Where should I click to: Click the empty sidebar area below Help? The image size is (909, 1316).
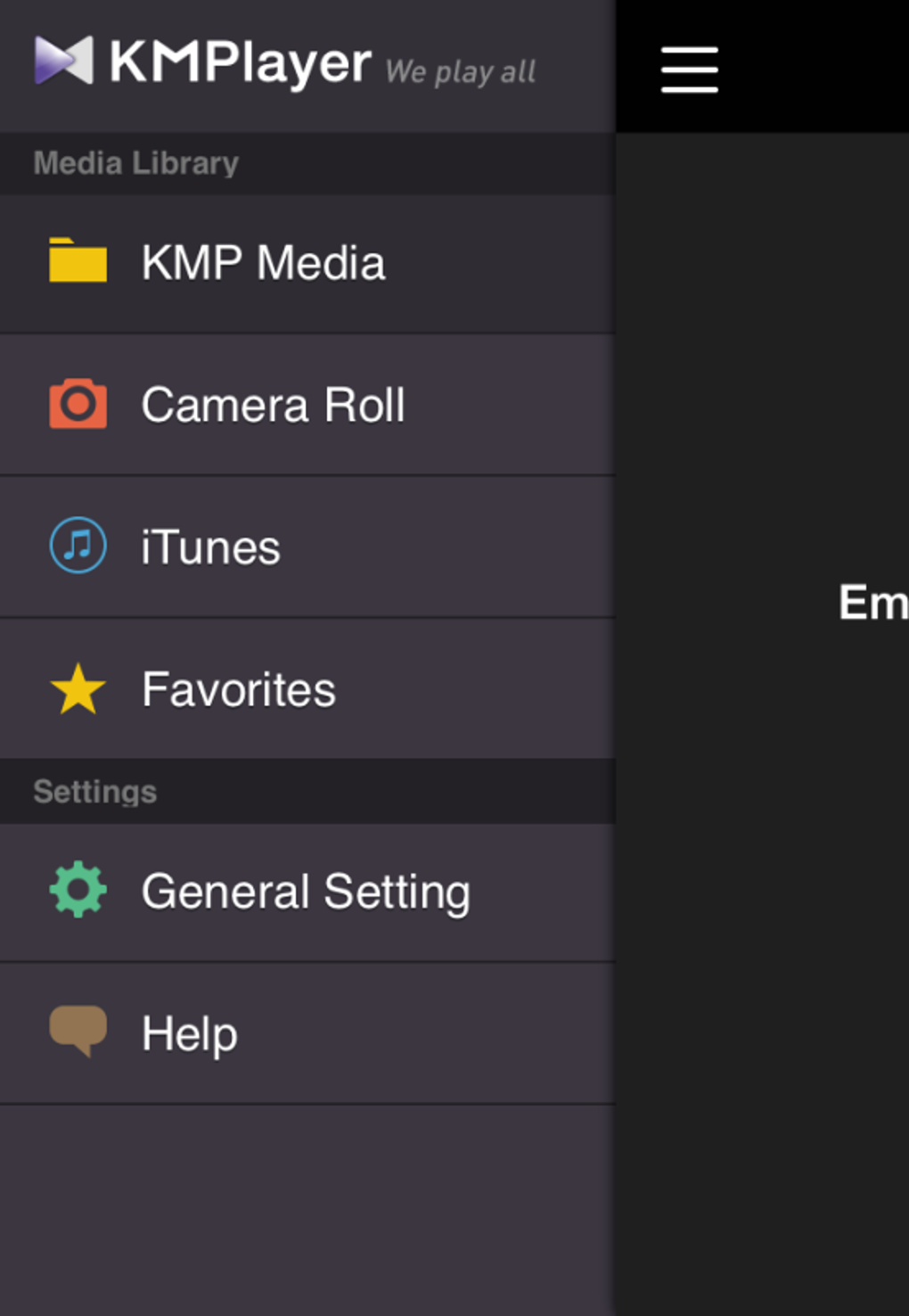(307, 1209)
